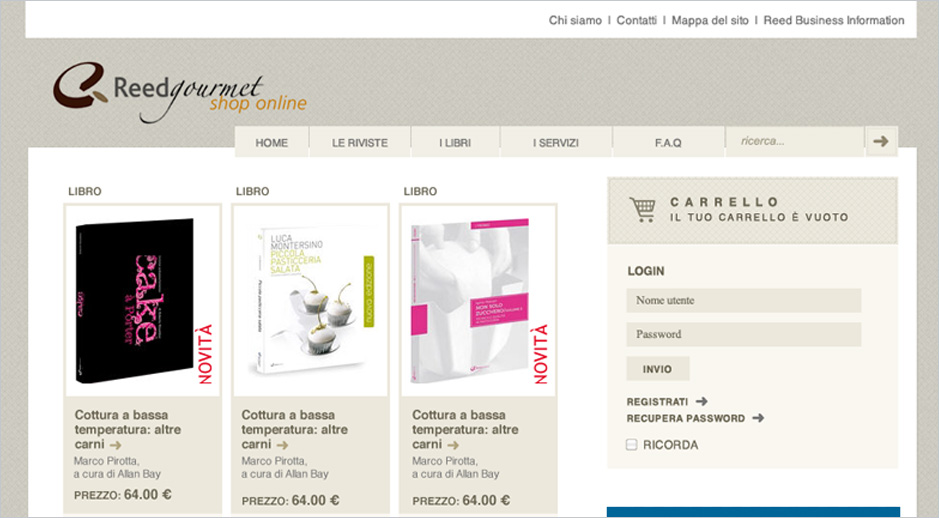Open title under Non Solo Zucchero cover
The height and width of the screenshot is (518, 939).
(465, 429)
